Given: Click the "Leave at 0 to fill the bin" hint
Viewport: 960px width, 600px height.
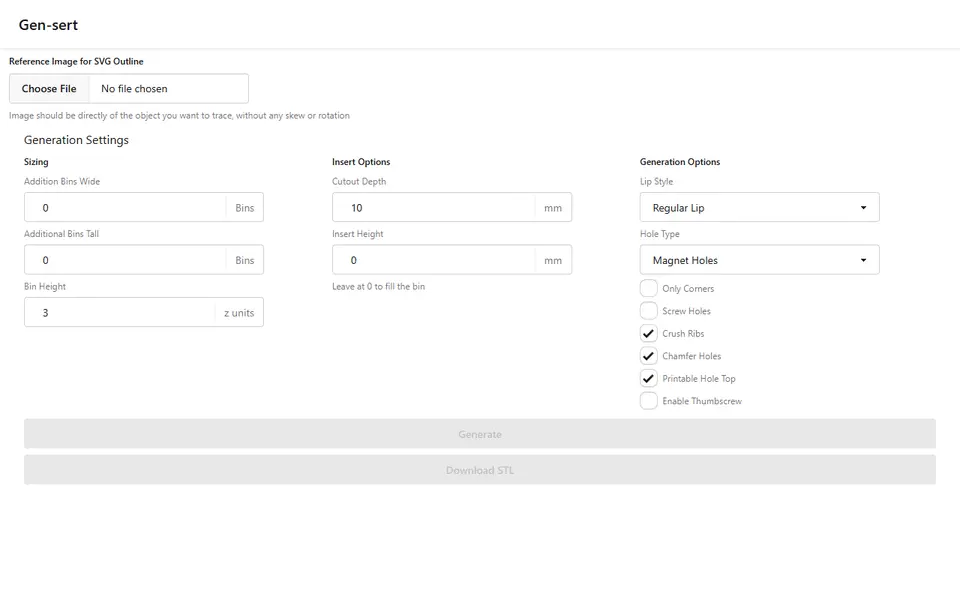Looking at the screenshot, I should coord(378,287).
